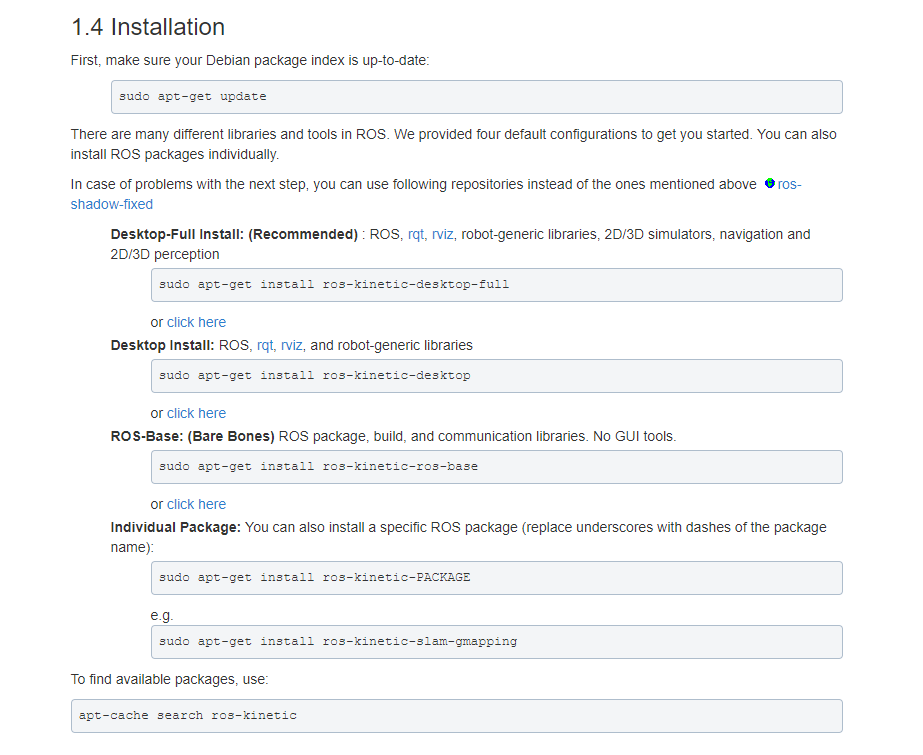Click the ros-kinetic-desktop-full command box
This screenshot has width=923, height=755.
pyautogui.click(x=497, y=285)
